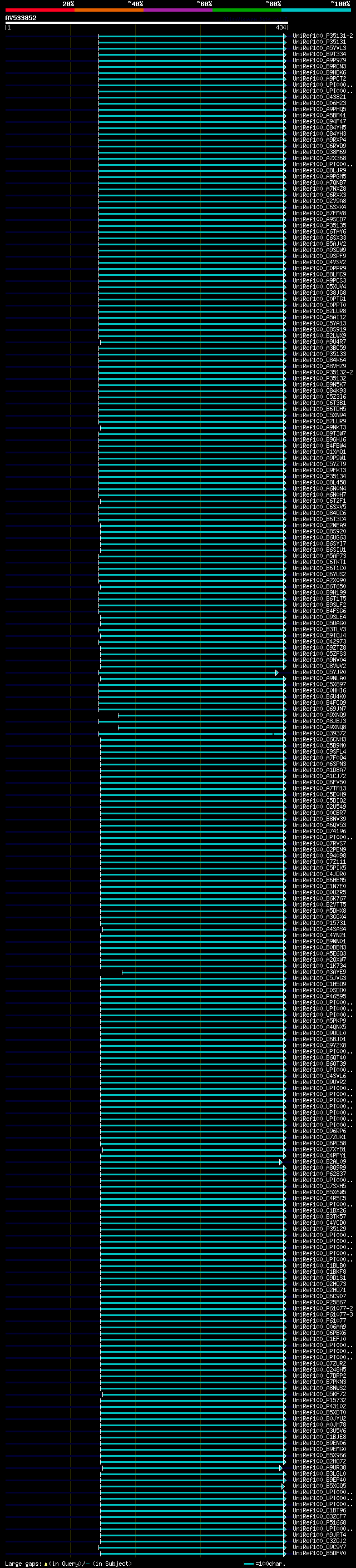This screenshot has height=1568, width=356.
Task: Select the UniRef100_A9PGM5 entry
Action: click(x=319, y=176)
